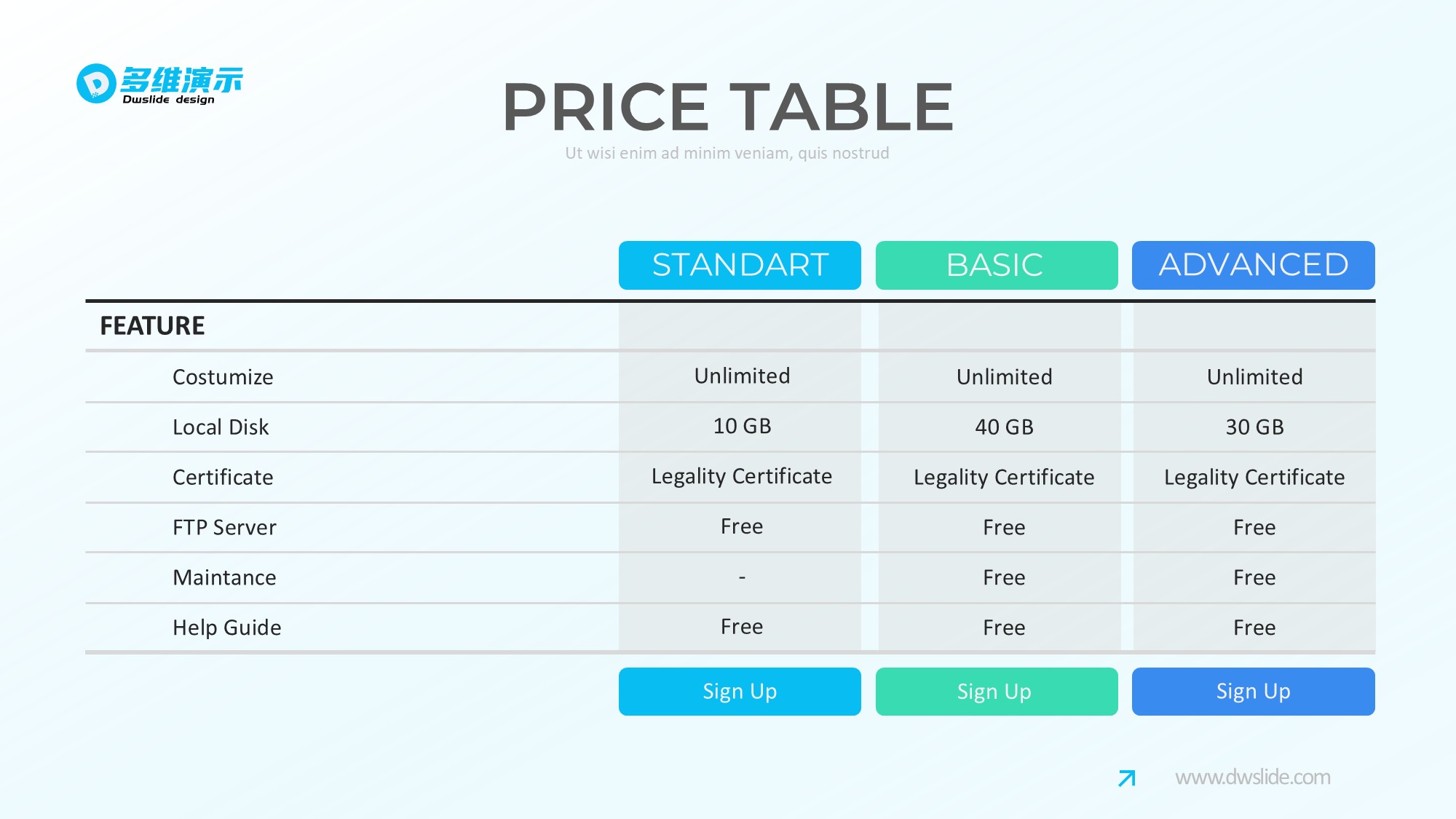Click the Certificate feature label

223,478
